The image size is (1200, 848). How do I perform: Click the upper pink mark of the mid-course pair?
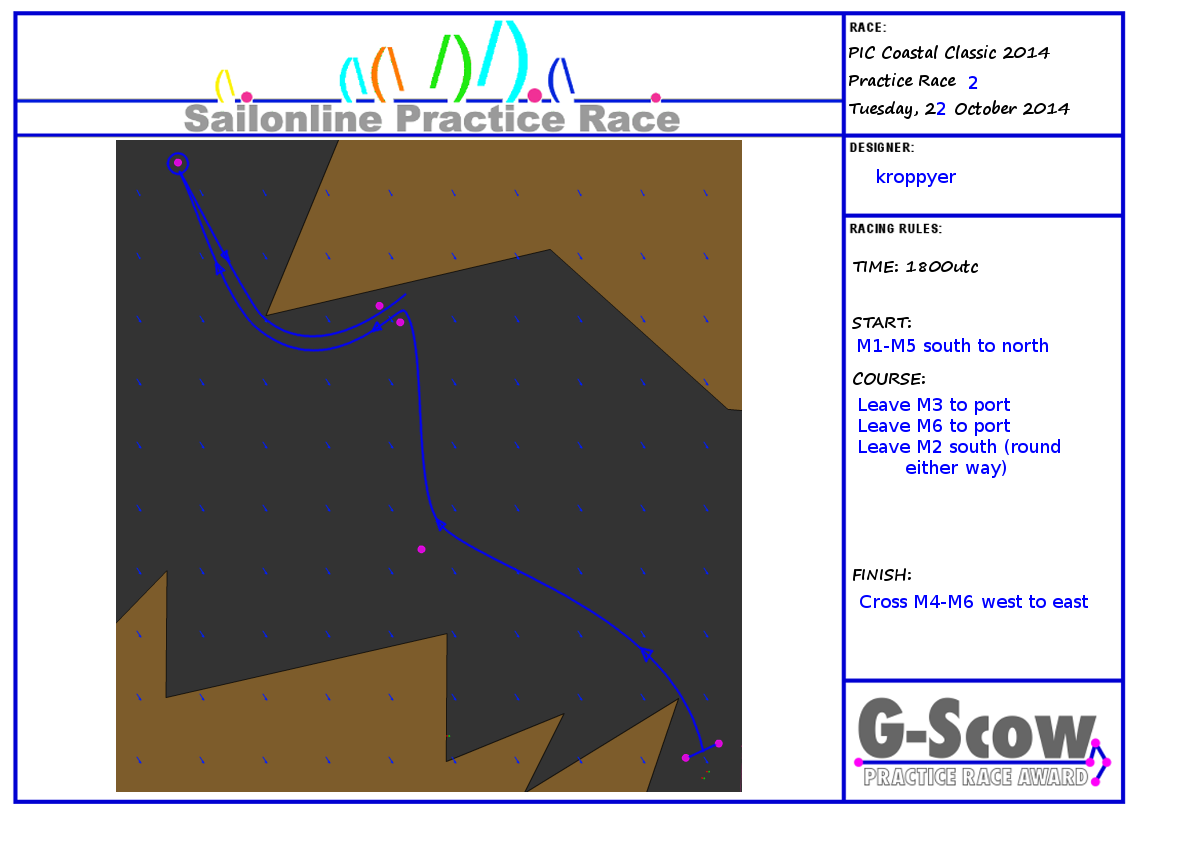click(x=380, y=305)
